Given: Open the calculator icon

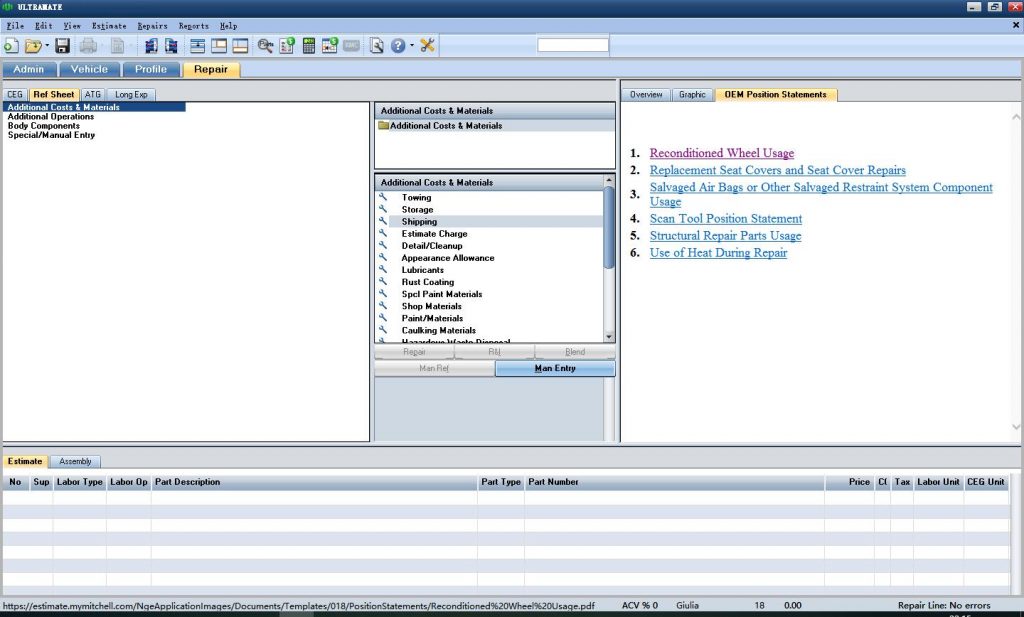Looking at the screenshot, I should click(309, 46).
